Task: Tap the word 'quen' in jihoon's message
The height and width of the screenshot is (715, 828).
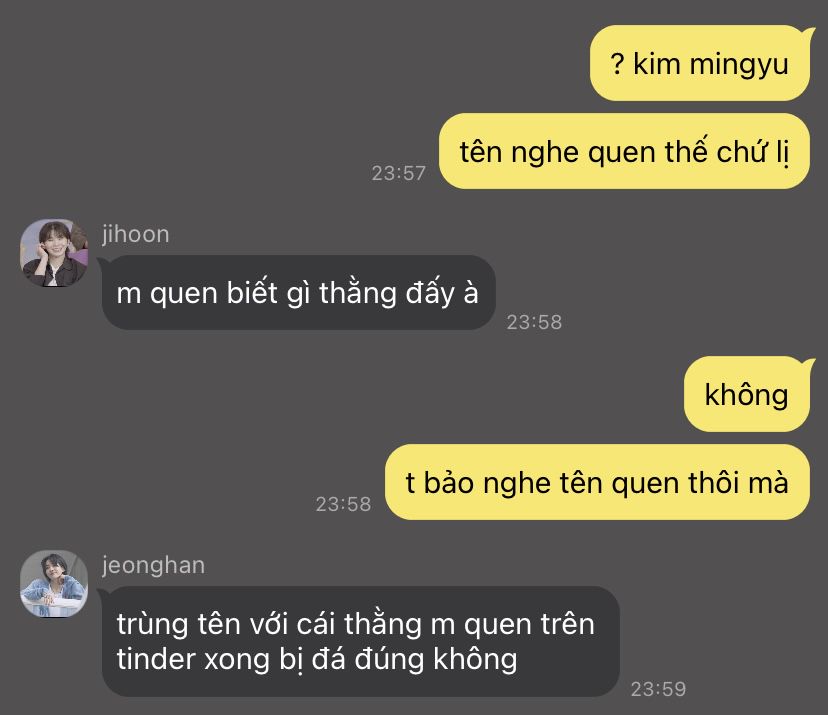Action: point(184,295)
